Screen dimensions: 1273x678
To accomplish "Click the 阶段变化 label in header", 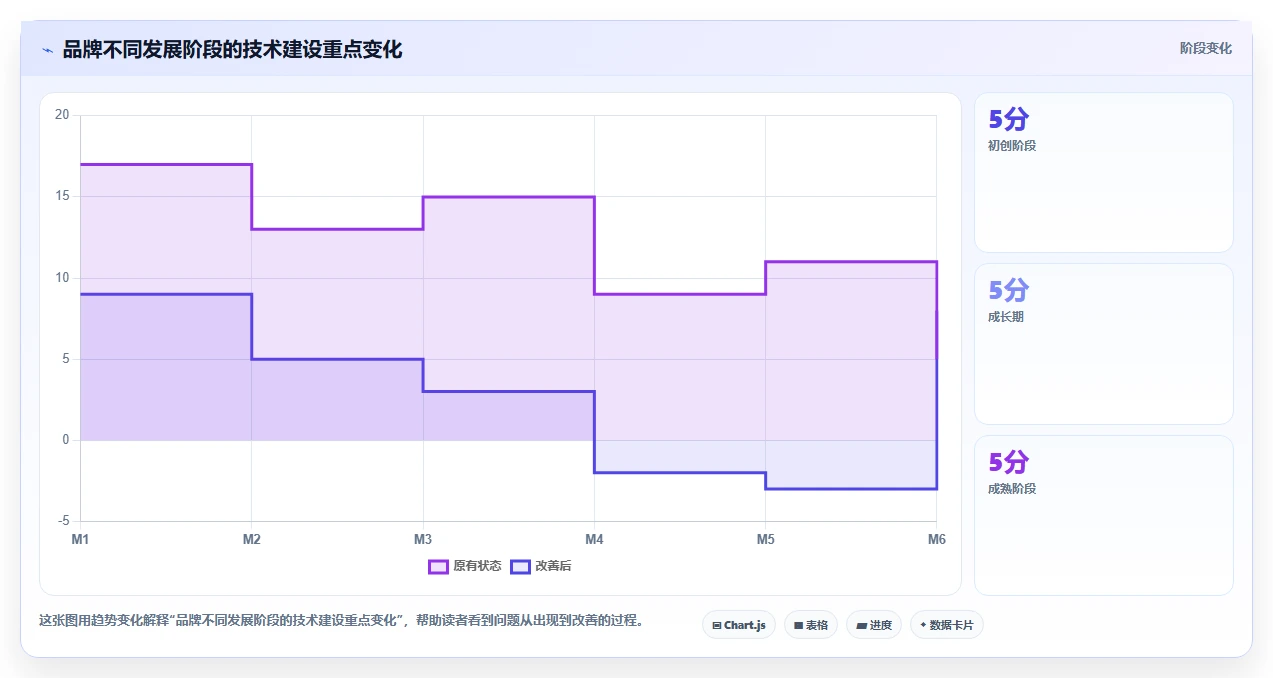I will (1205, 48).
